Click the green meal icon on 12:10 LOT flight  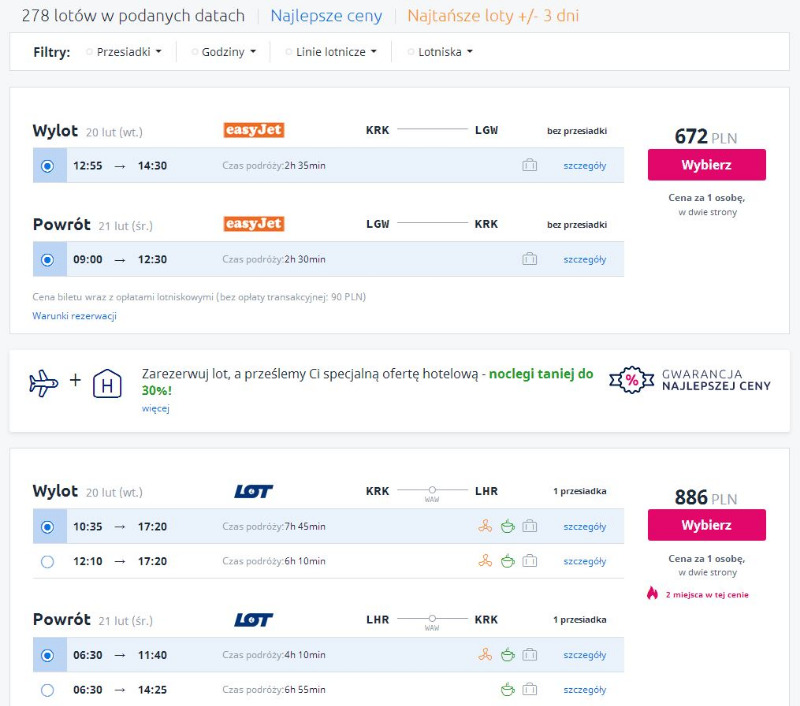[x=507, y=562]
